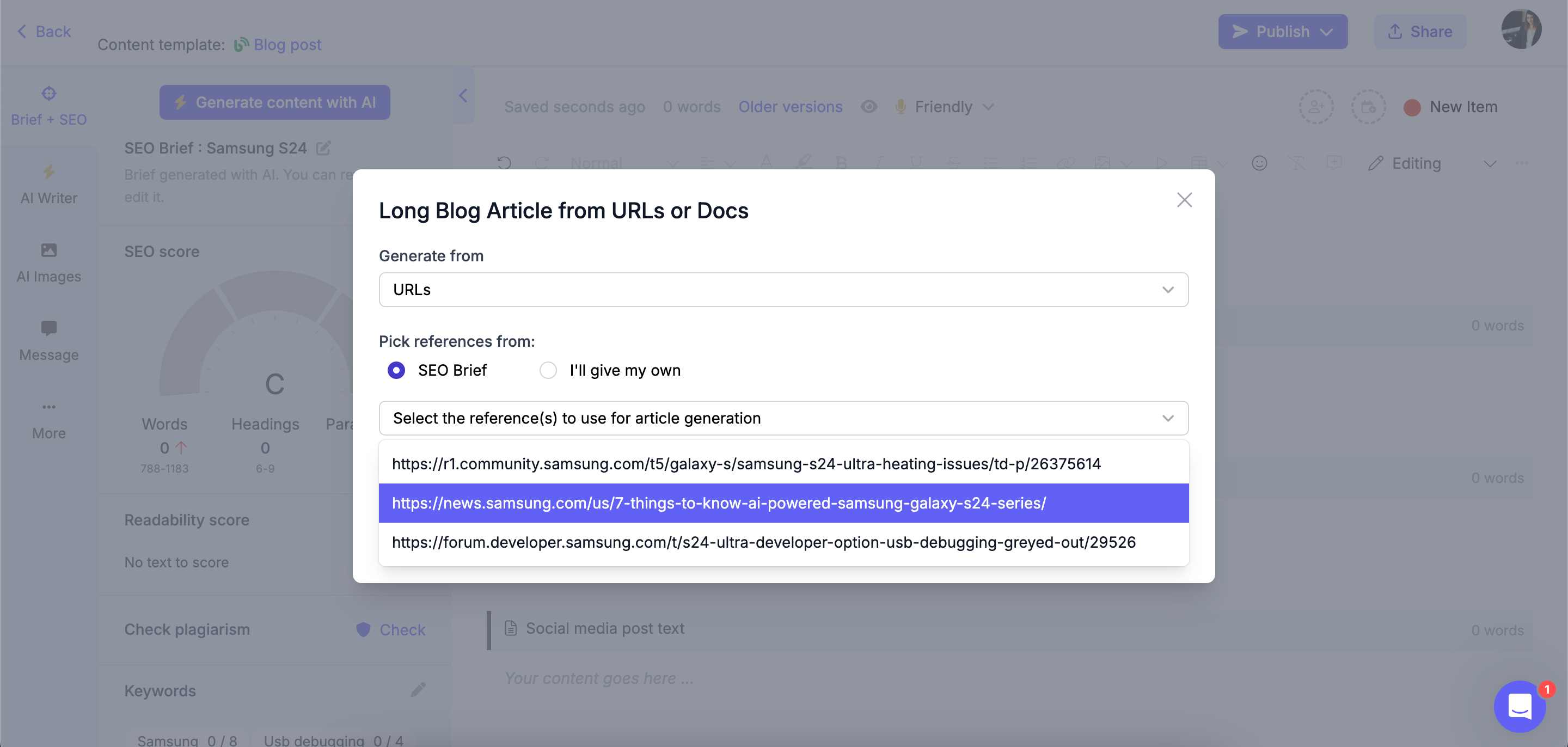Click the clear formatting icon
This screenshot has height=747, width=1568.
pyautogui.click(x=1296, y=163)
